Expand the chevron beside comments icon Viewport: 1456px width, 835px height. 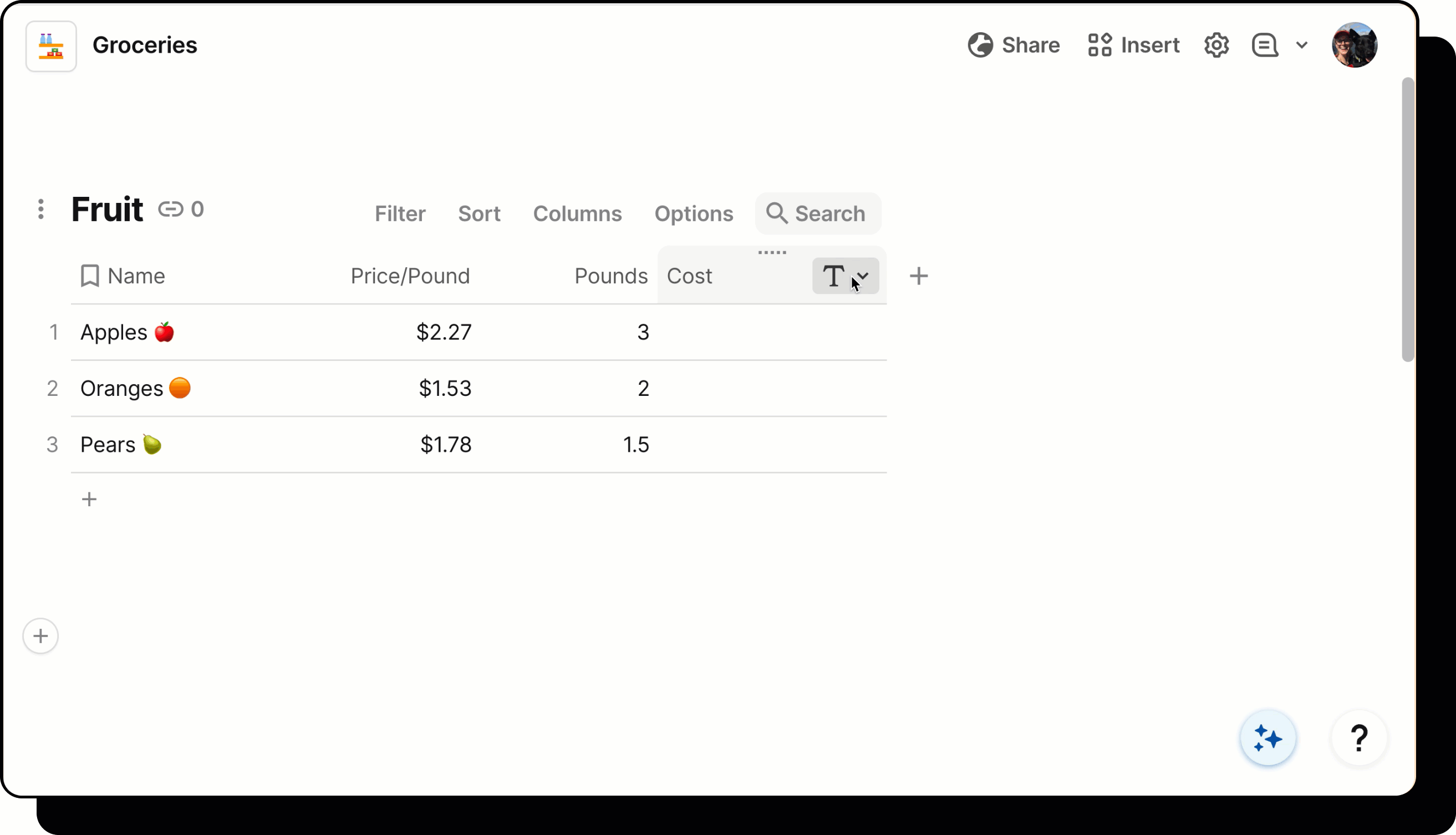[1302, 45]
